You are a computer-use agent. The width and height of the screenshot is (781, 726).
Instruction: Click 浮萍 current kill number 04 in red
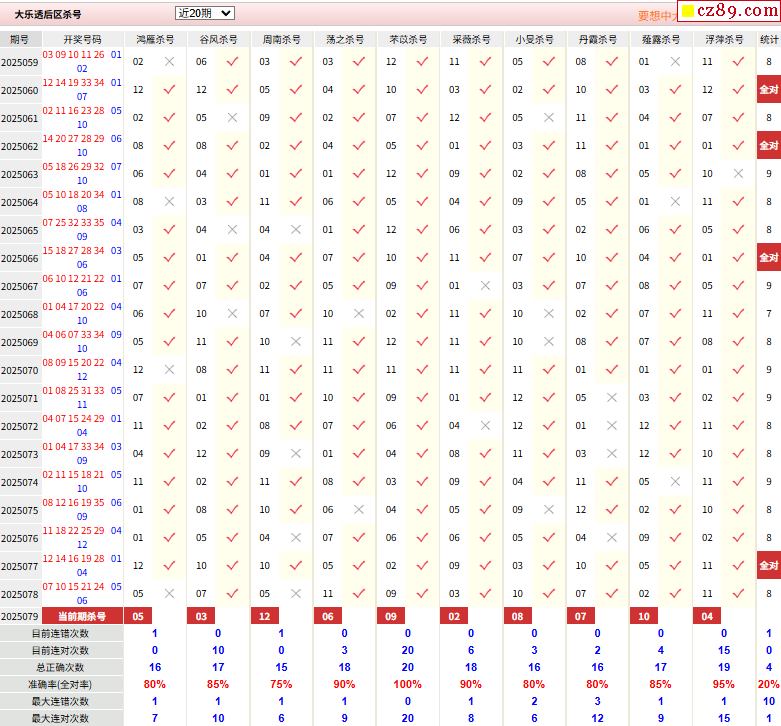pos(707,616)
